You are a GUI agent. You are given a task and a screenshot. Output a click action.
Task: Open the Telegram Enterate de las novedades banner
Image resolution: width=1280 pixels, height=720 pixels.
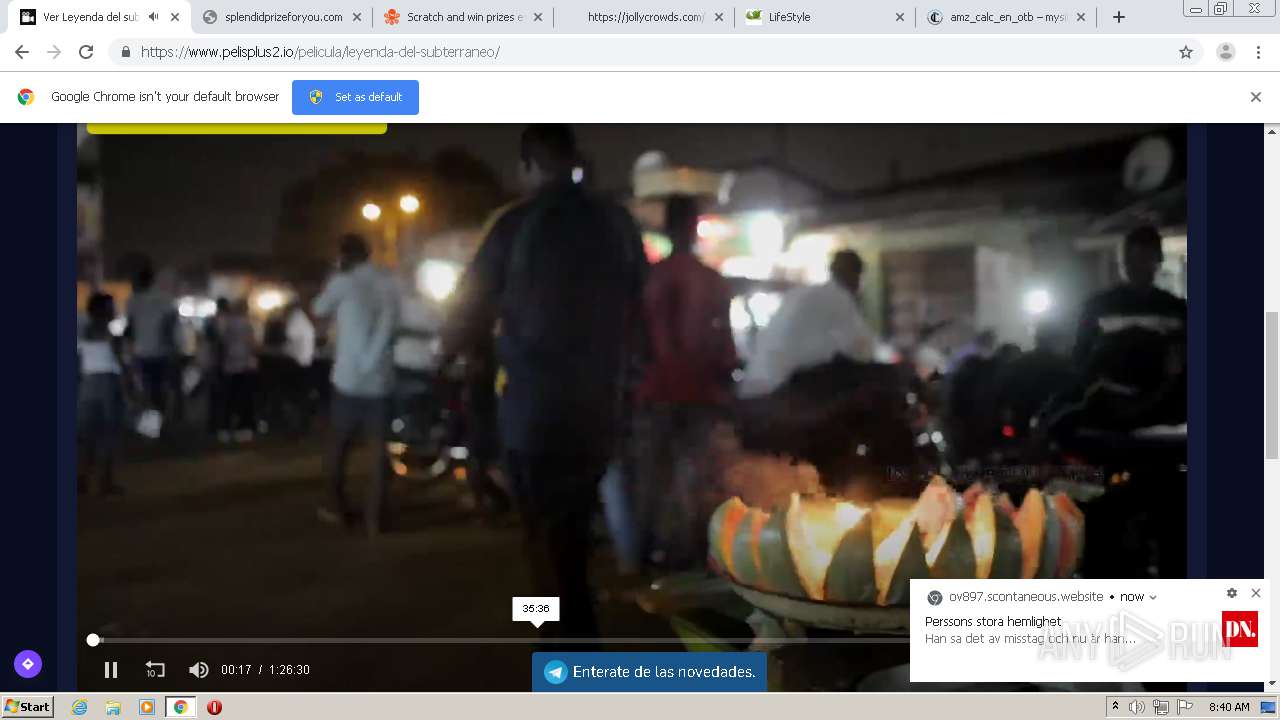(x=649, y=672)
